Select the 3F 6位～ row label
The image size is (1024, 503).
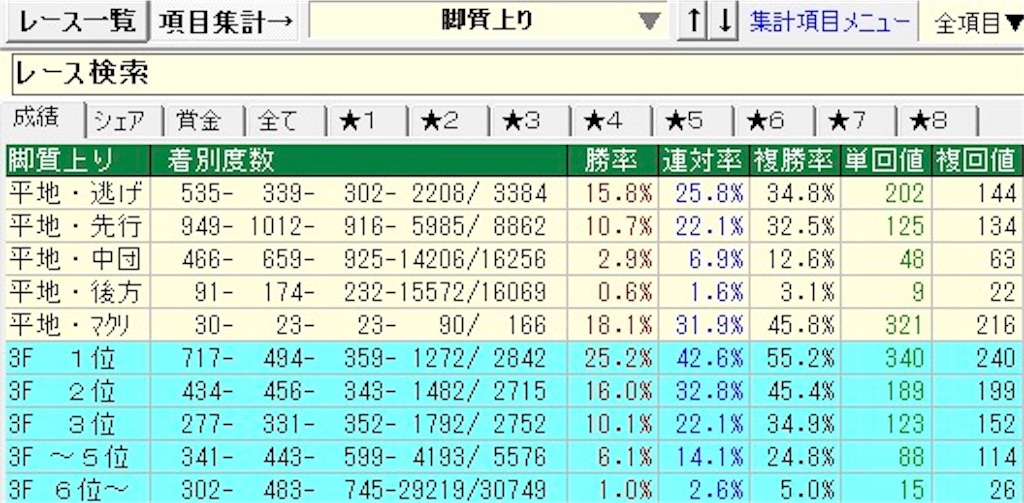(77, 488)
